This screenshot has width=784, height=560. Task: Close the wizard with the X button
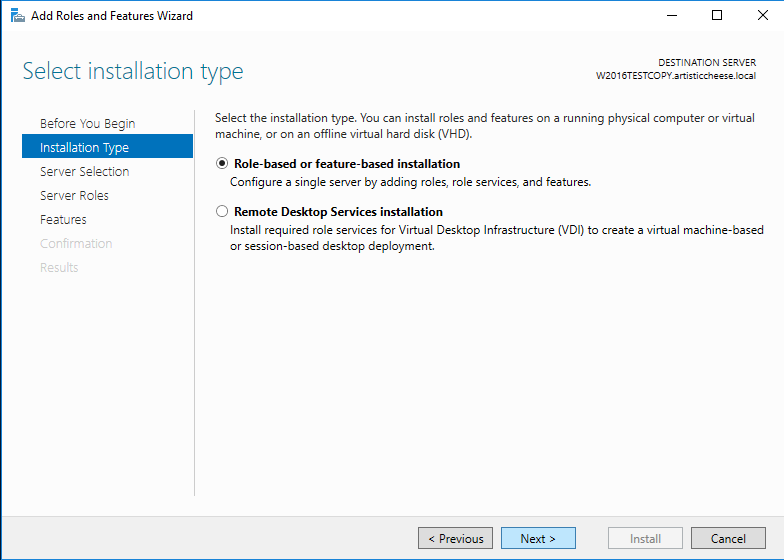tap(761, 16)
